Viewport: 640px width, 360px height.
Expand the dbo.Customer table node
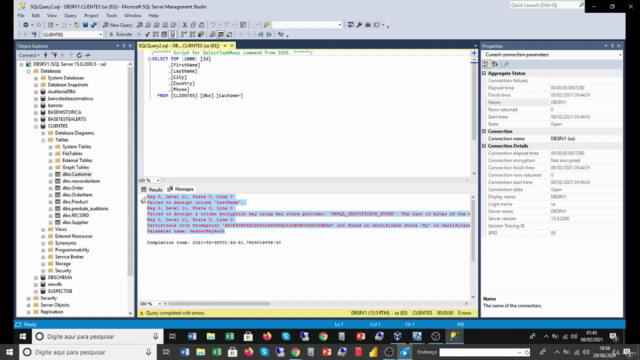click(x=51, y=174)
